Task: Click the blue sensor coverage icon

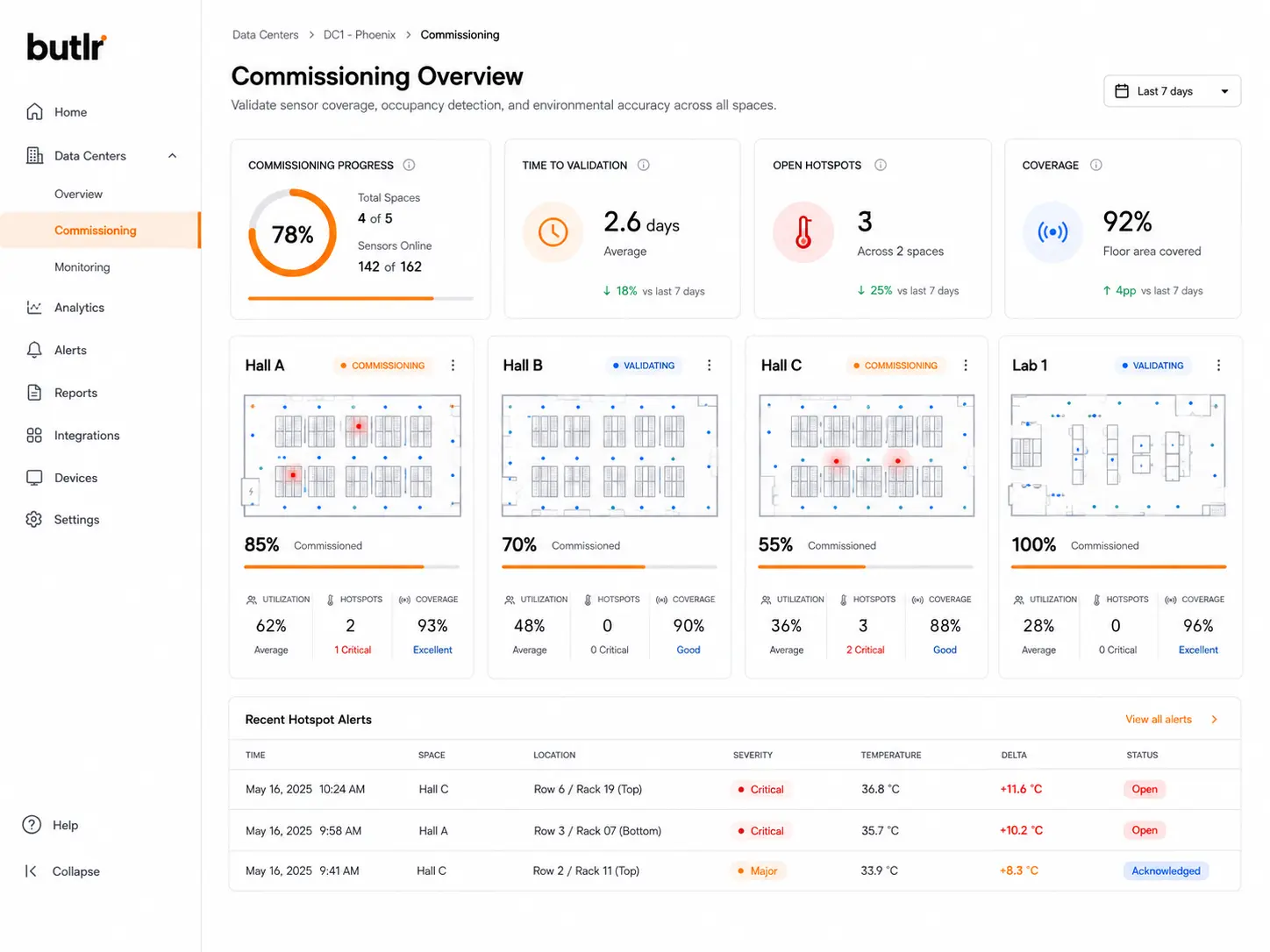Action: [1052, 232]
